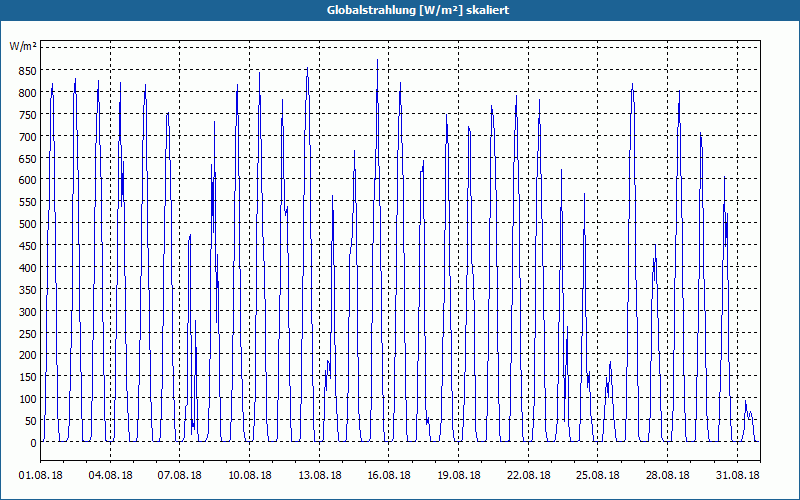Select the y-axis value '750'

pos(28,115)
